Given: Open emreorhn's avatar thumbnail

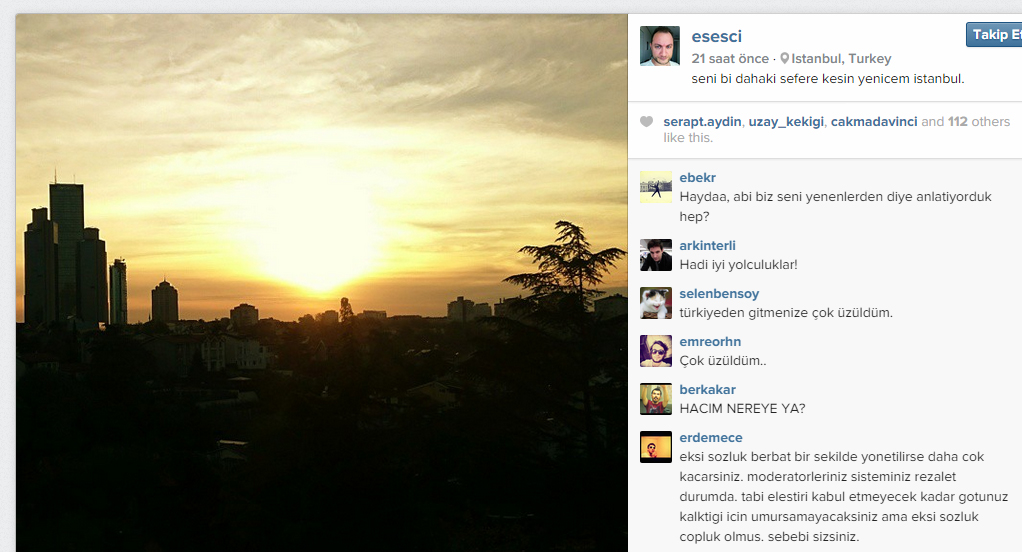Looking at the screenshot, I should pyautogui.click(x=656, y=351).
